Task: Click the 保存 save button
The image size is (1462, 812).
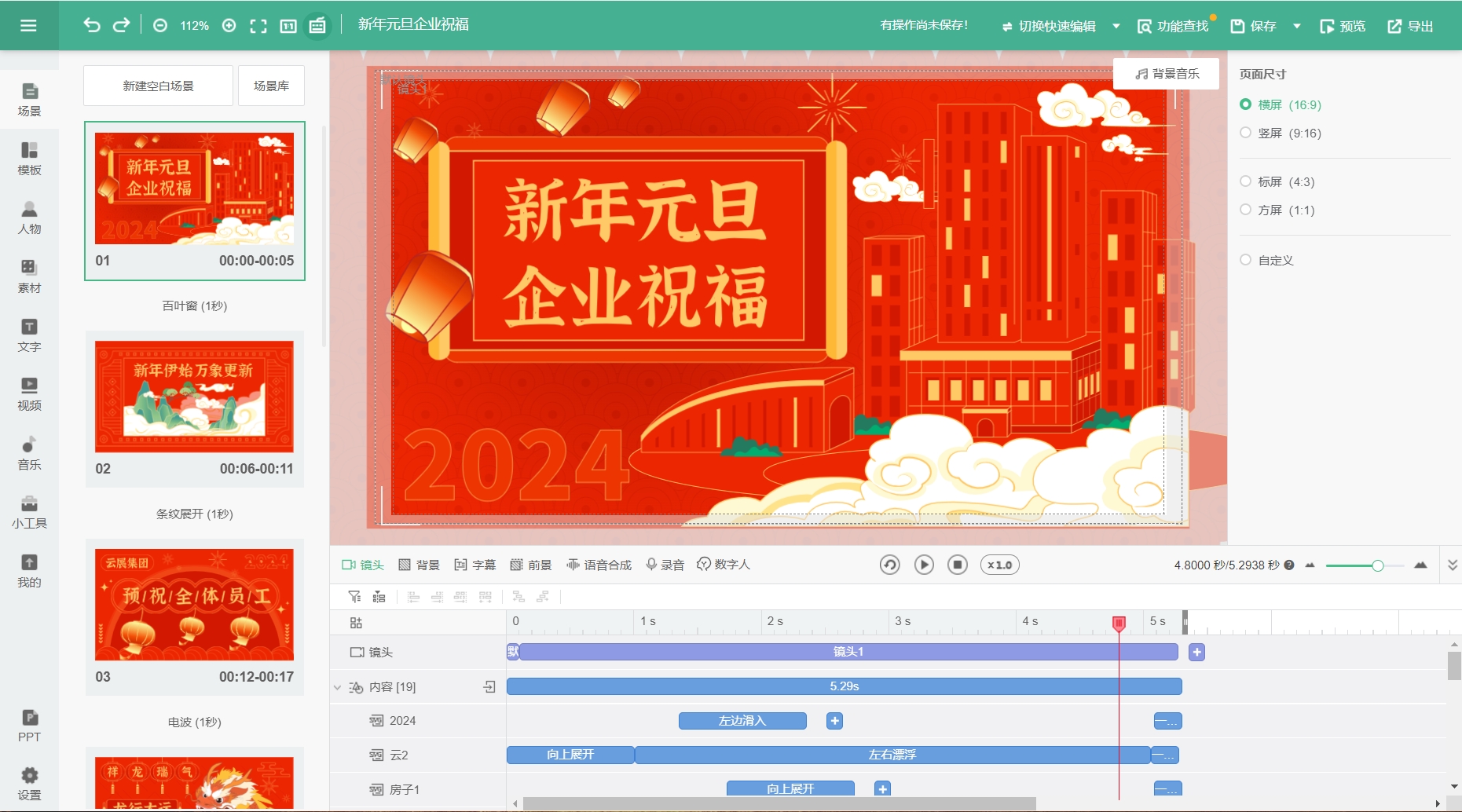Action: [1253, 26]
